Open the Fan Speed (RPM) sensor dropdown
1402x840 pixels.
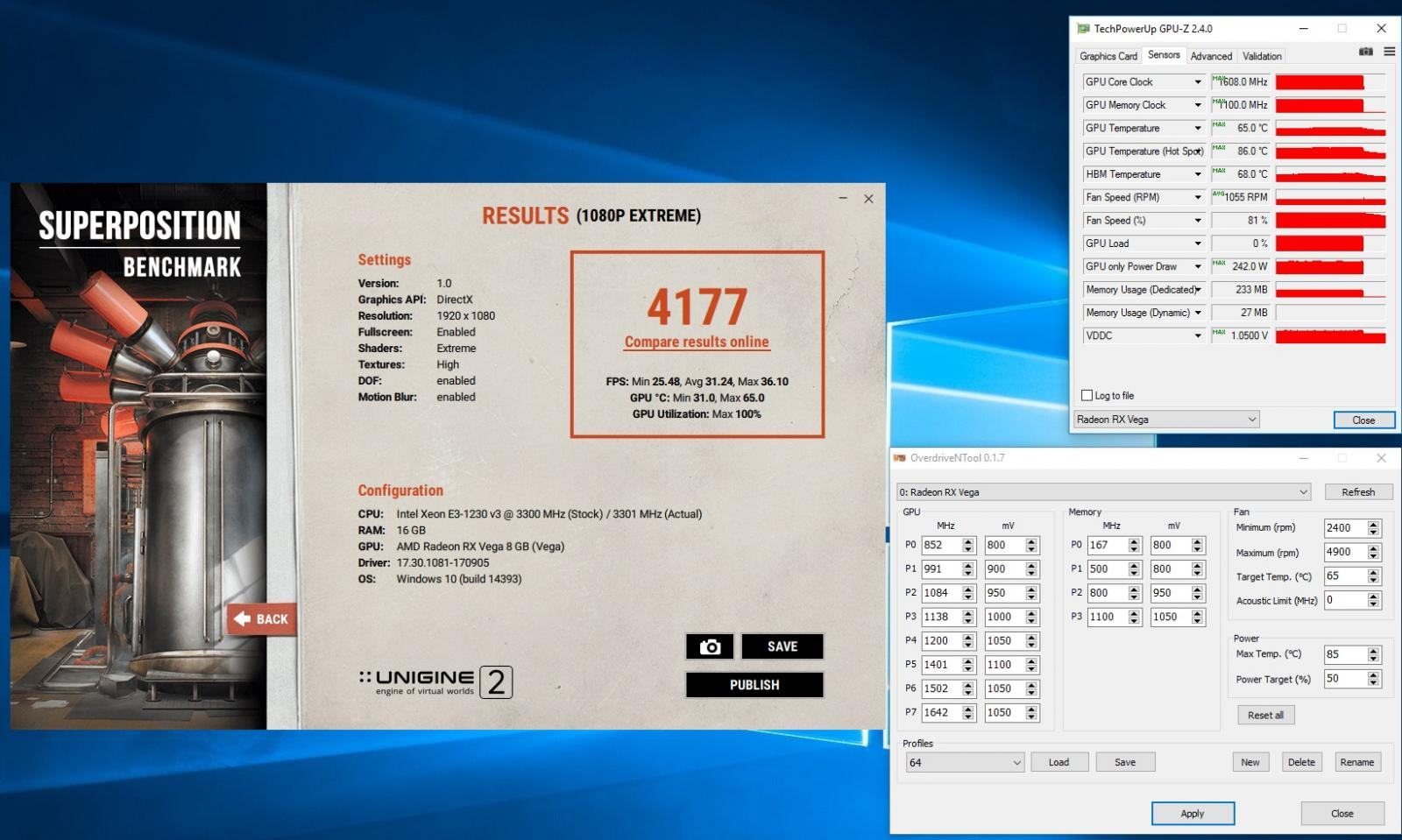pos(1198,197)
